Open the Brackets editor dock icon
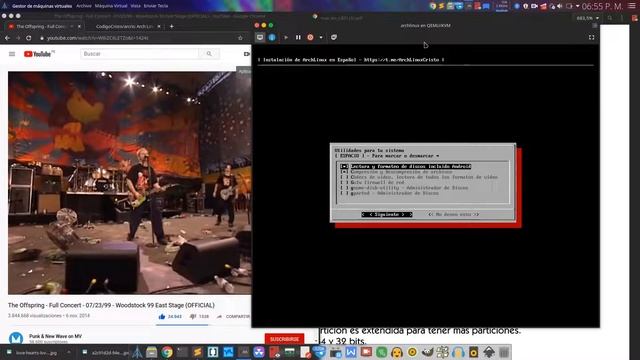Image resolution: width=640 pixels, height=360 pixels. [213, 352]
